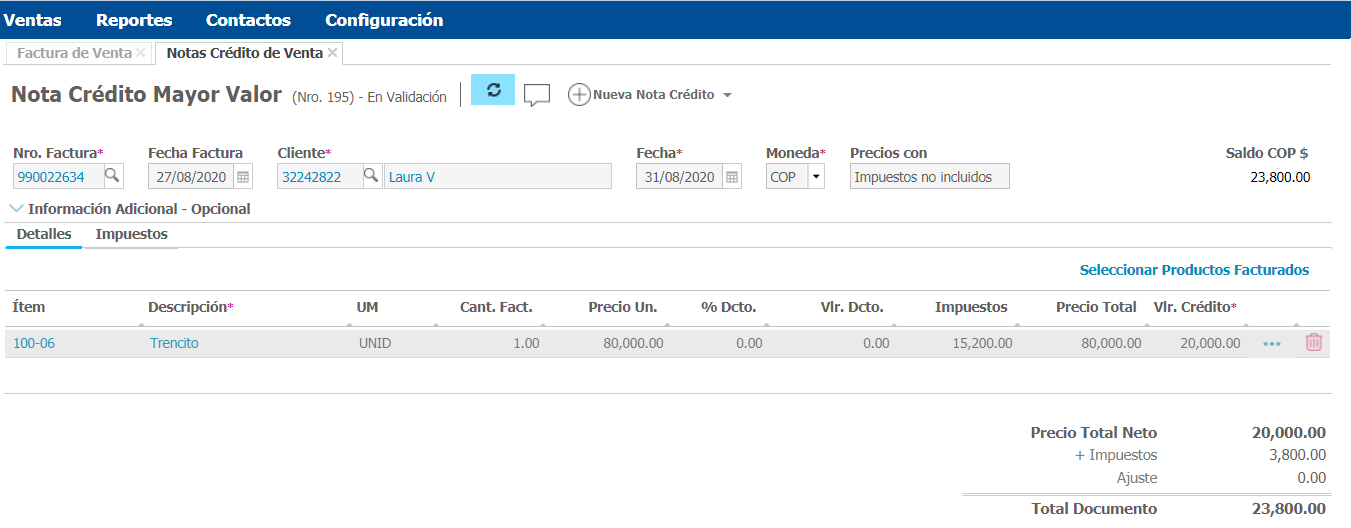Close the Notas Crédito de Venta tab

point(333,52)
